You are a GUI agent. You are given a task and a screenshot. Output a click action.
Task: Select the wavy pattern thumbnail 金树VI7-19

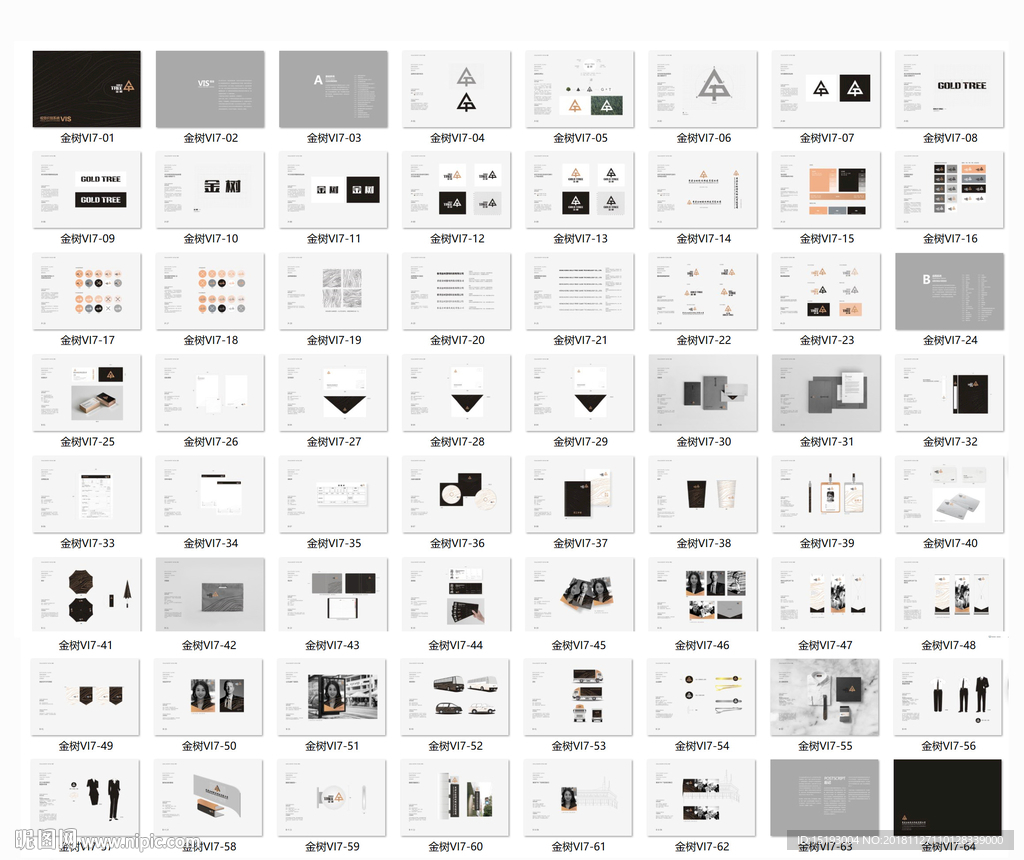(x=333, y=291)
